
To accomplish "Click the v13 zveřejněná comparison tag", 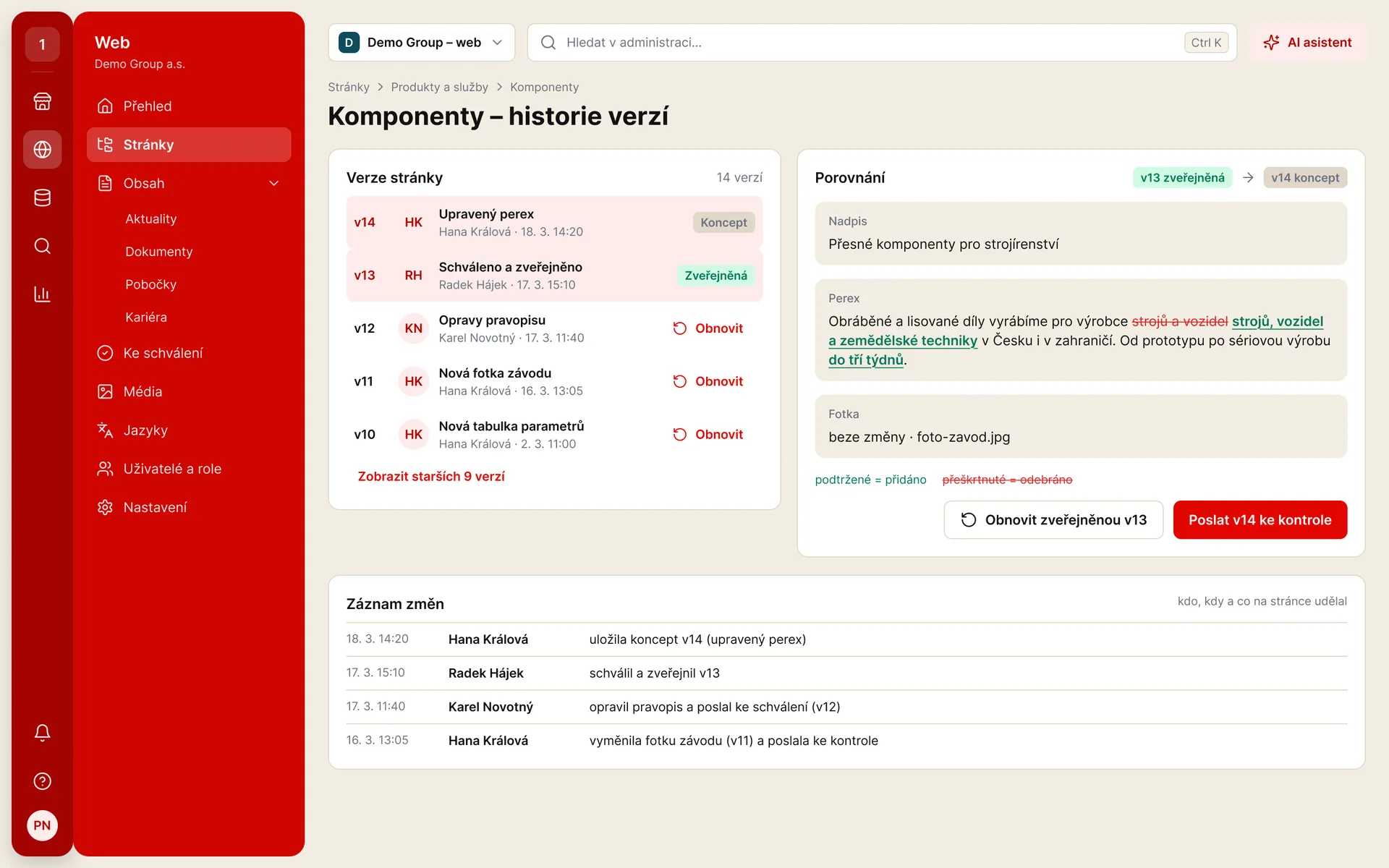I will click(x=1182, y=178).
